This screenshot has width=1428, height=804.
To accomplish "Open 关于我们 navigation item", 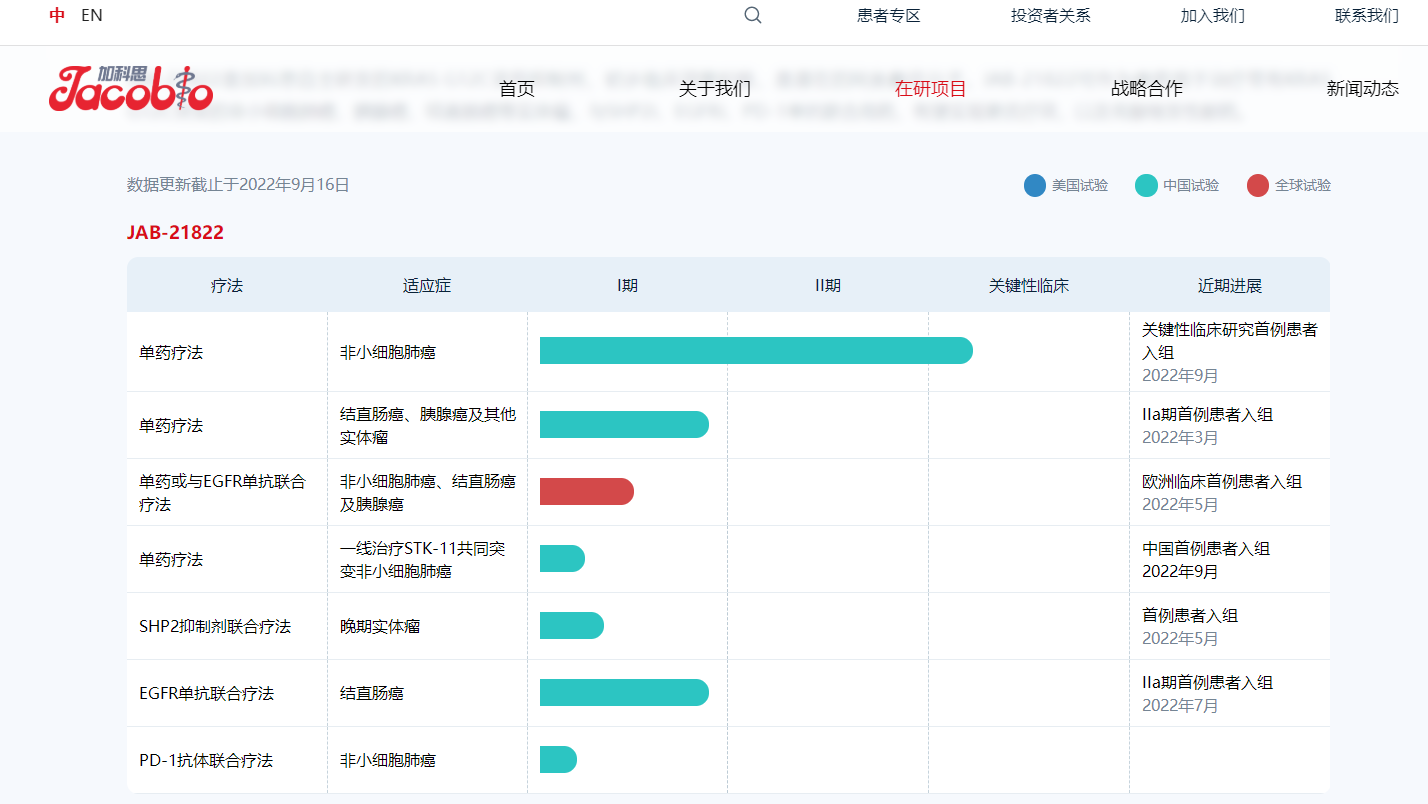I will point(715,89).
